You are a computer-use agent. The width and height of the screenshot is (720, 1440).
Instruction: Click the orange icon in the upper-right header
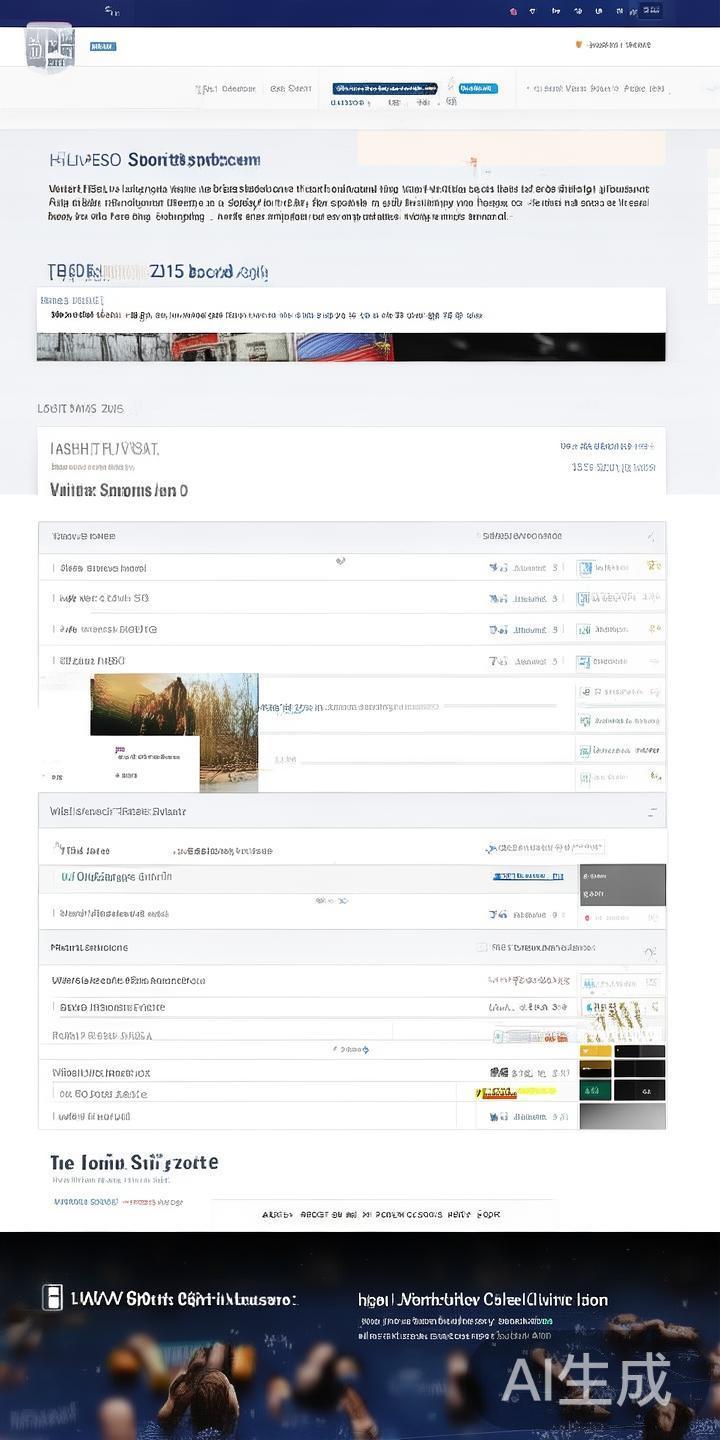tap(579, 45)
